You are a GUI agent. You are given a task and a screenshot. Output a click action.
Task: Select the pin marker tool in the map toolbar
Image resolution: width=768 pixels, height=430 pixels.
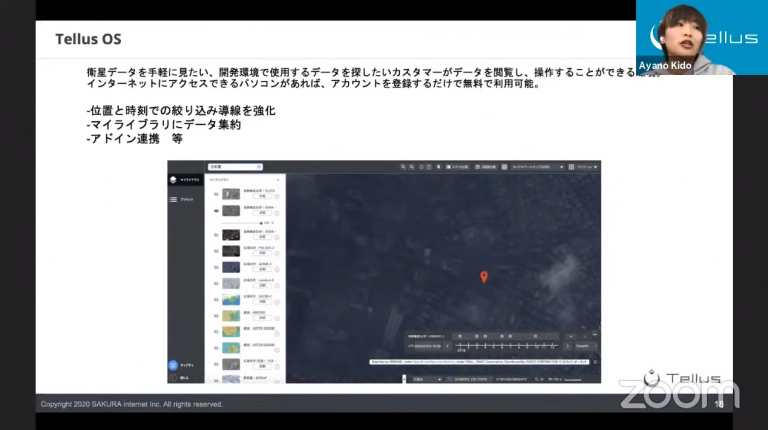coord(438,167)
